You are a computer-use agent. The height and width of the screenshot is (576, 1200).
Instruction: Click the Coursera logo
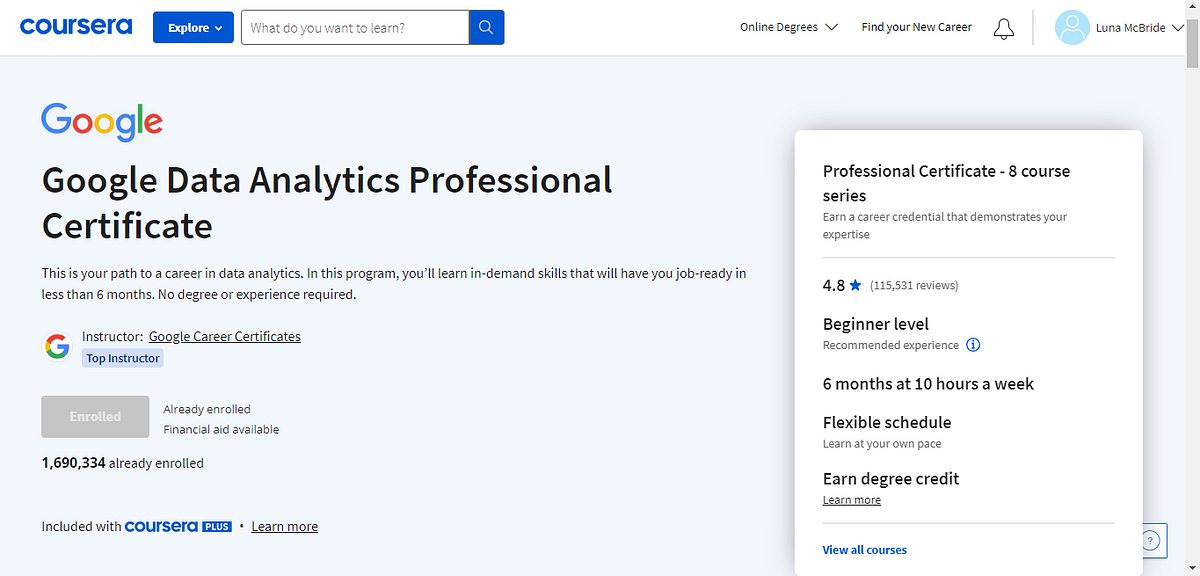pyautogui.click(x=75, y=27)
